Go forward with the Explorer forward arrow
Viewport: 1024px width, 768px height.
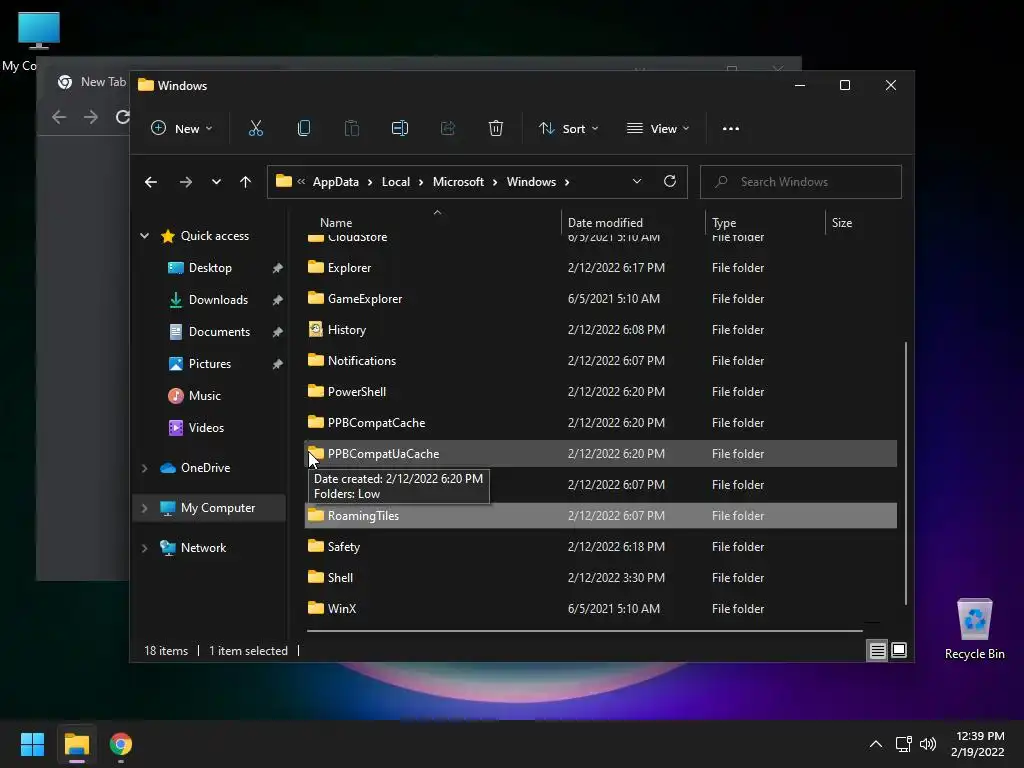tap(185, 182)
